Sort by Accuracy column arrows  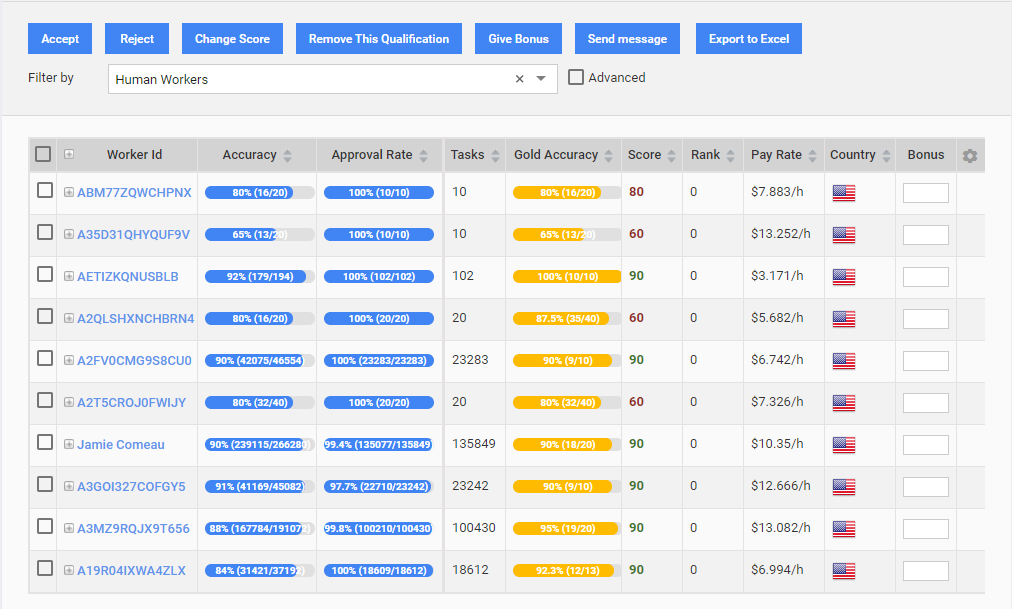[x=288, y=155]
